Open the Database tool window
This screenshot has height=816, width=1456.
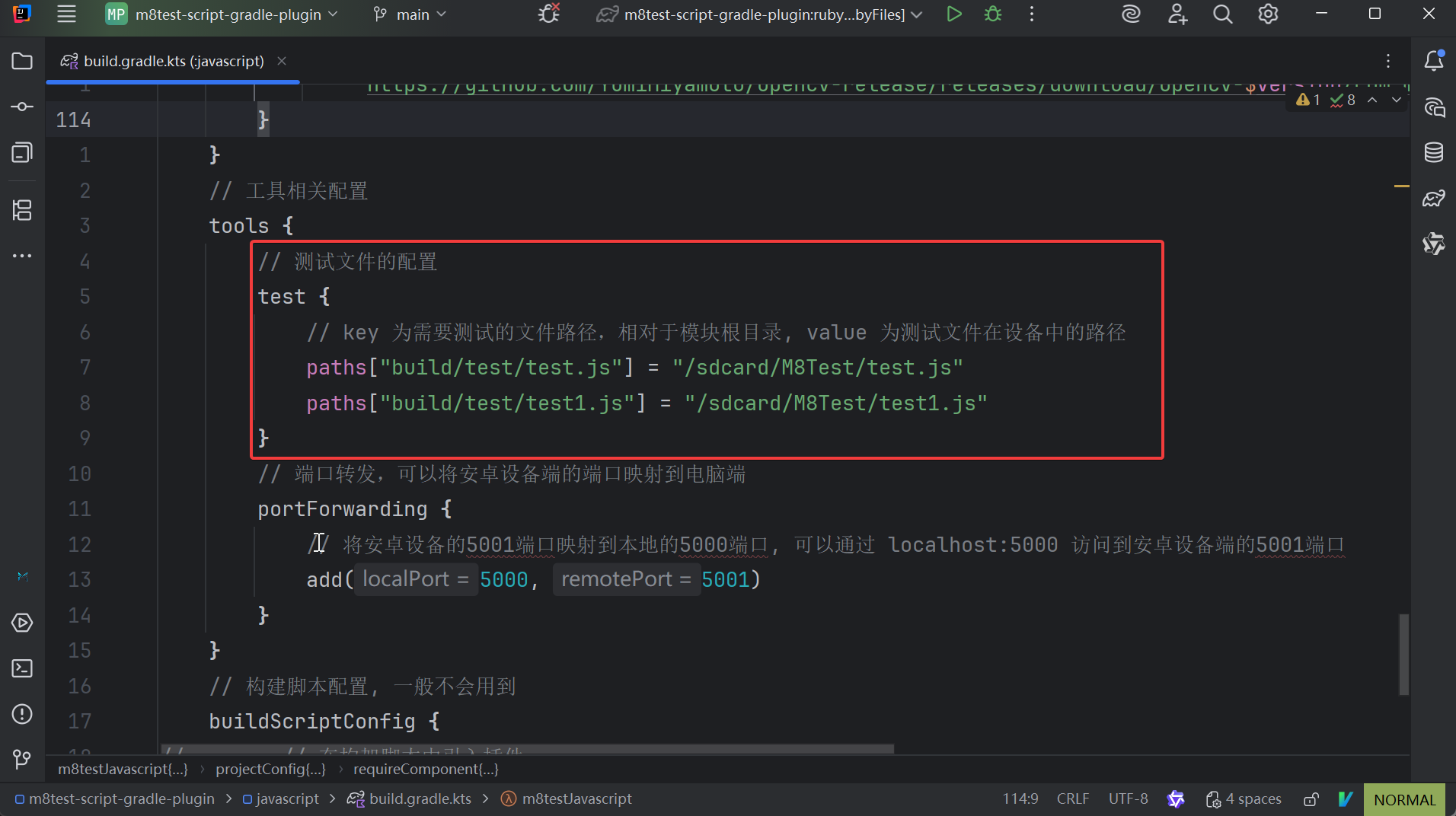pos(1434,153)
